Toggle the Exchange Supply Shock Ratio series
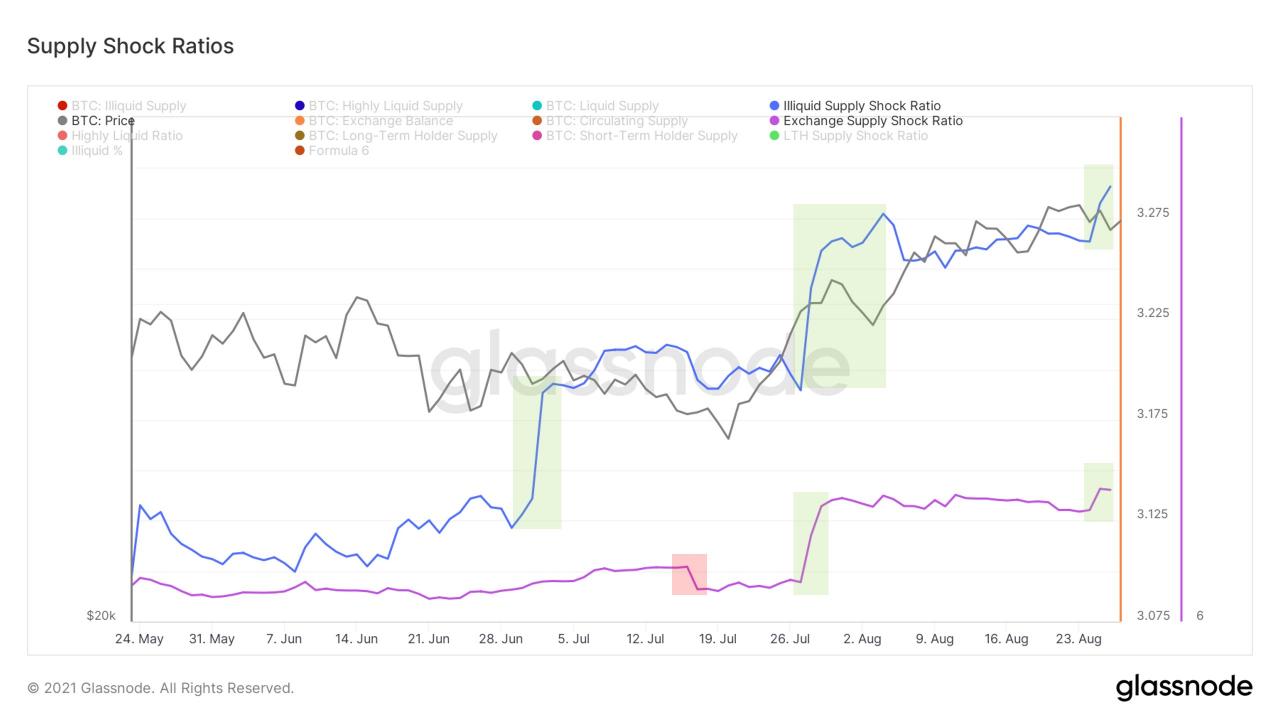The height and width of the screenshot is (720, 1280). pos(872,121)
